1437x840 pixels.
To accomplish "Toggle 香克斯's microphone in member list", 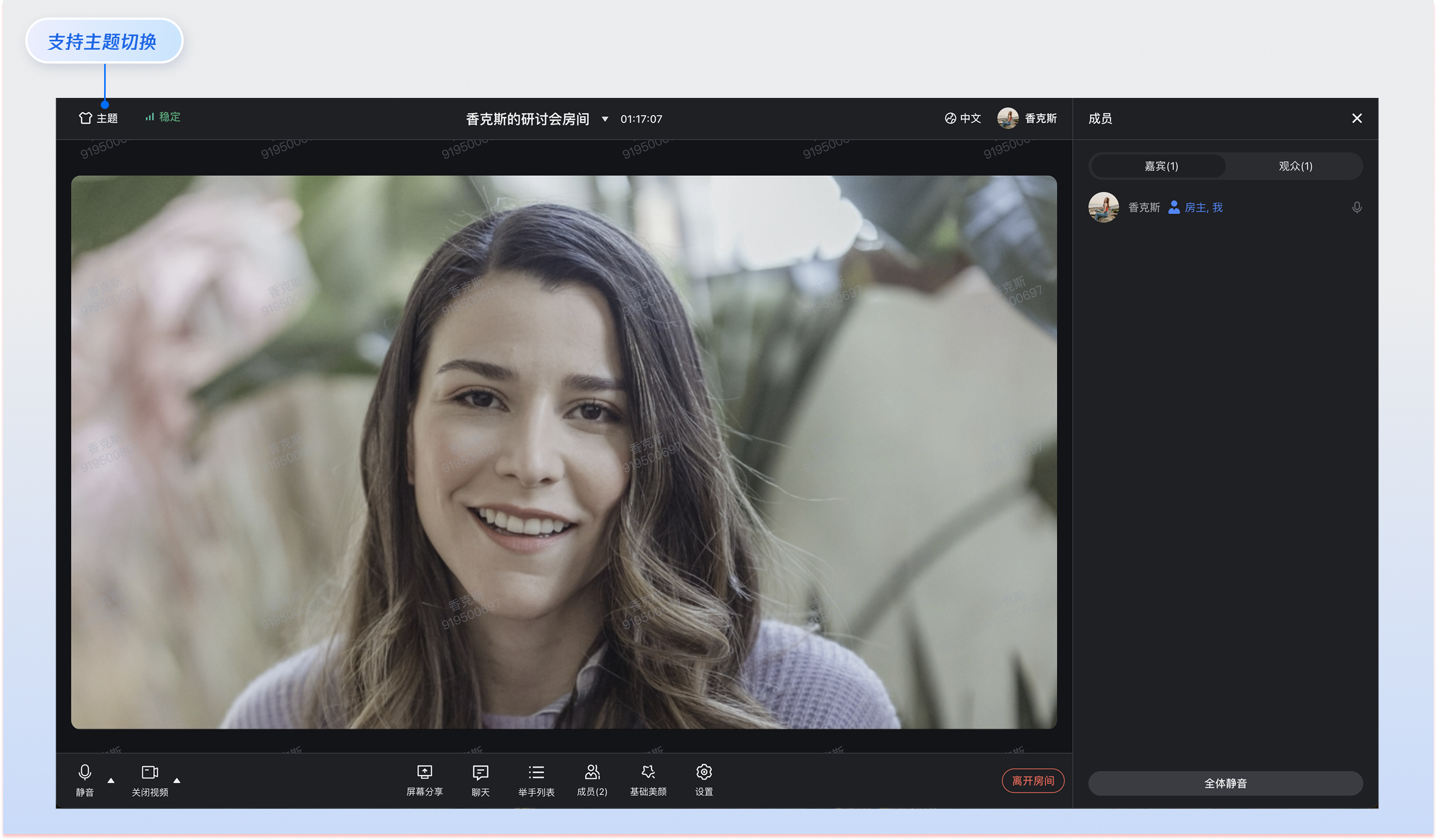I will point(1356,208).
